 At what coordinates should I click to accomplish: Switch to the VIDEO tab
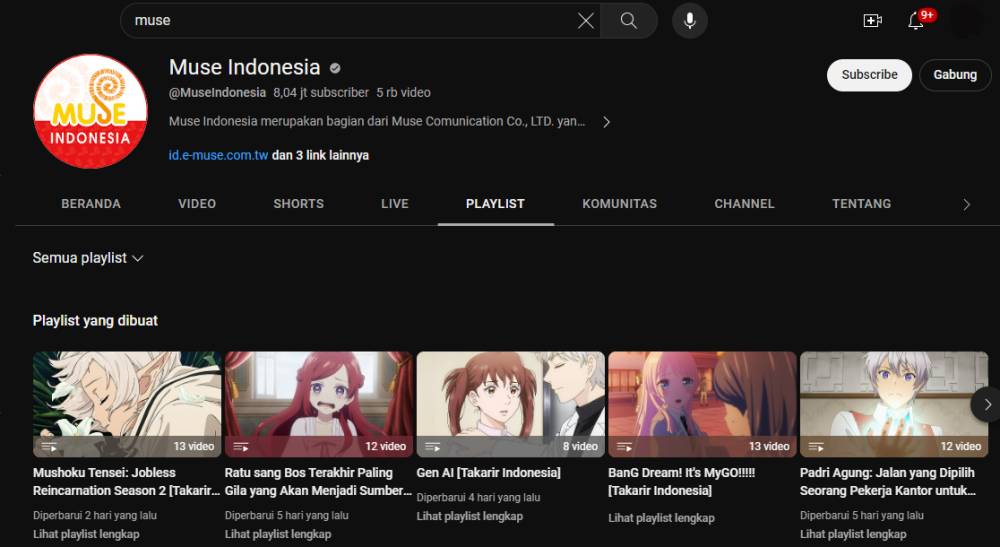pyautogui.click(x=197, y=204)
